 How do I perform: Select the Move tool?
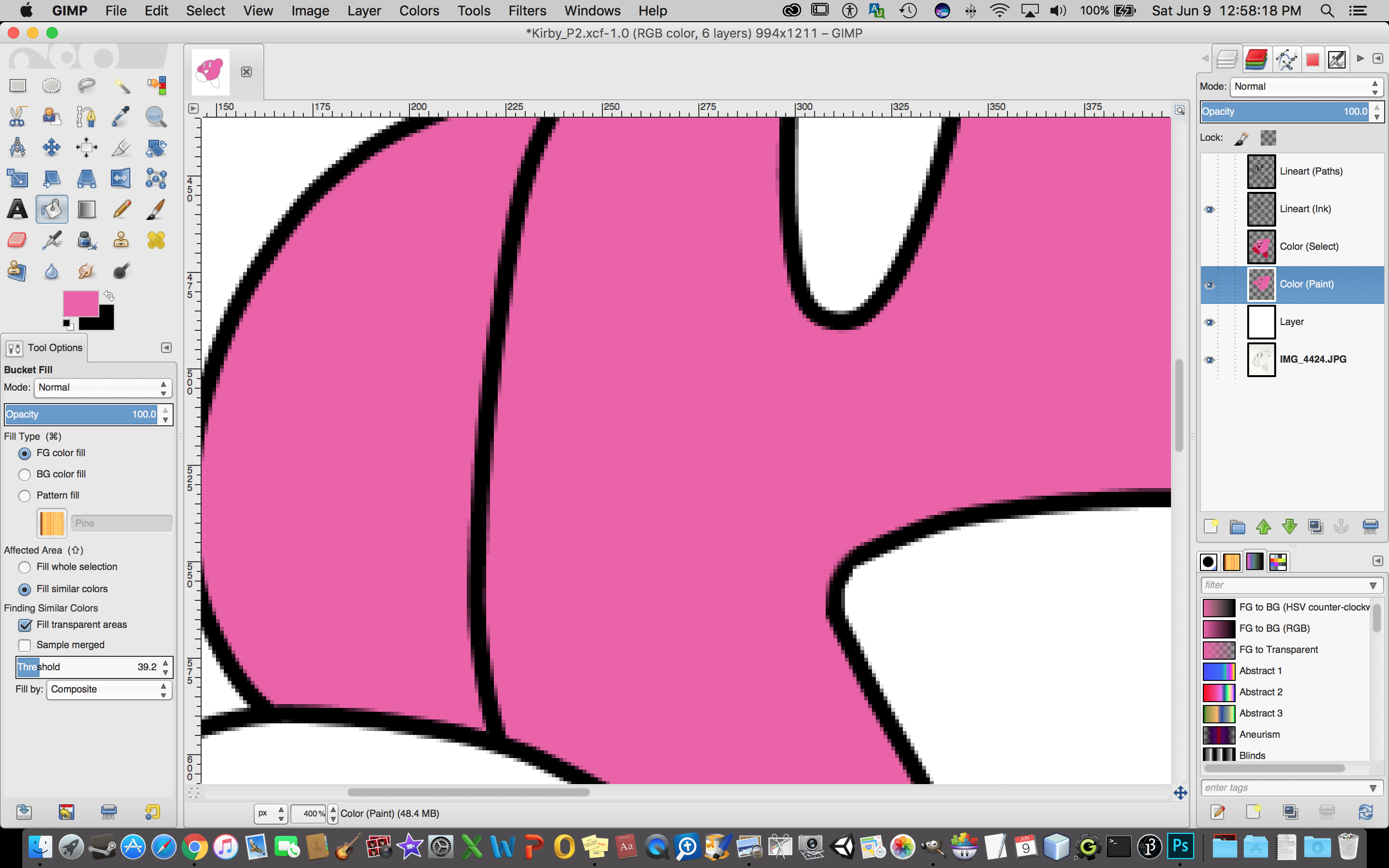pos(52,148)
